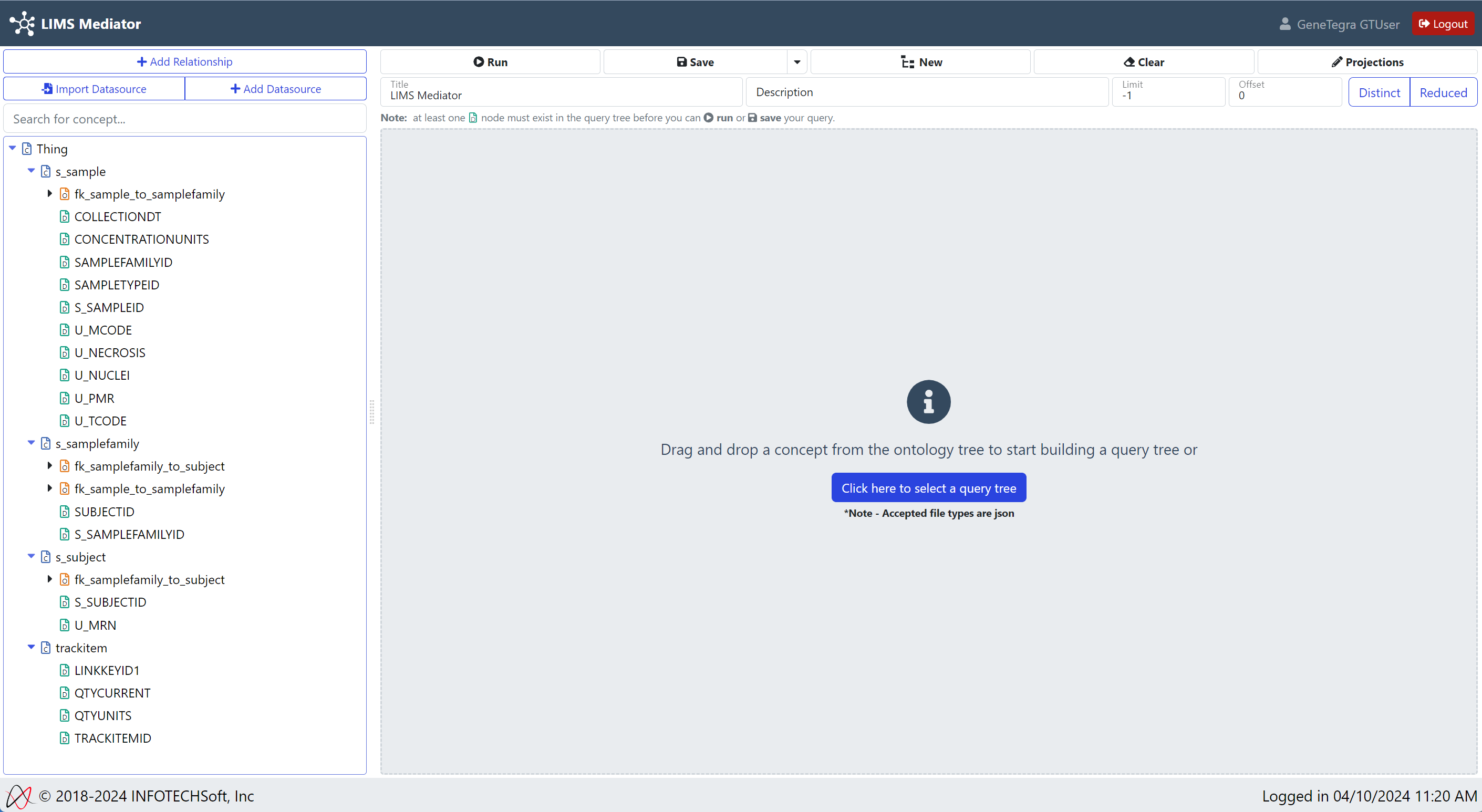Click the COLLECTIONDT data property icon
The width and height of the screenshot is (1482, 812).
pos(65,217)
